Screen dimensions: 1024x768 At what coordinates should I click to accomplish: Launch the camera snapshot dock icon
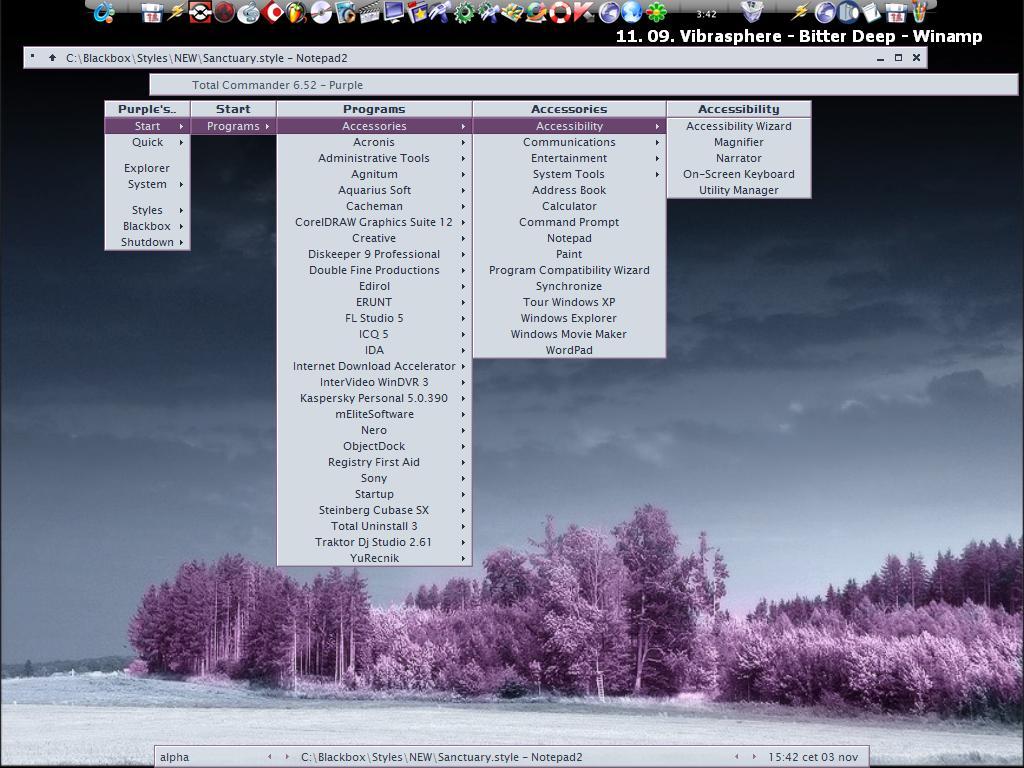pos(848,12)
